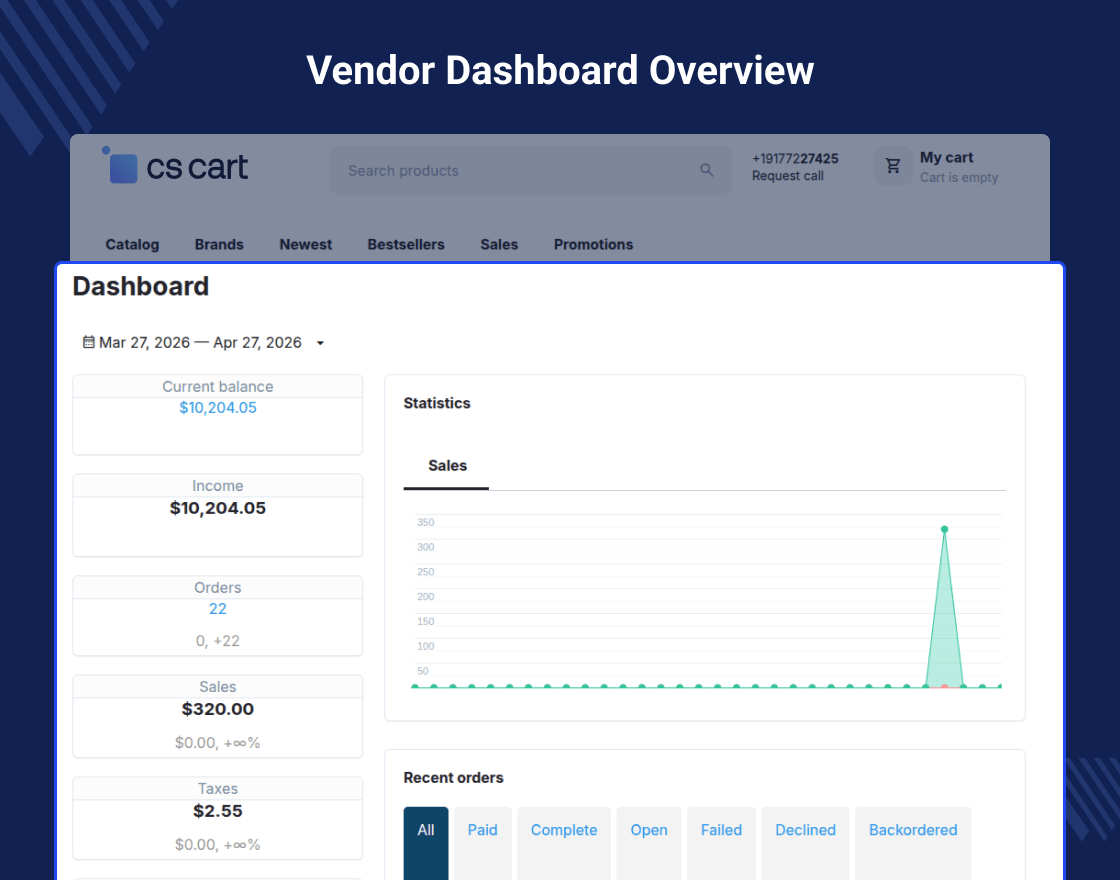Select the Sales statistics tab
The image size is (1120, 880).
click(x=447, y=466)
